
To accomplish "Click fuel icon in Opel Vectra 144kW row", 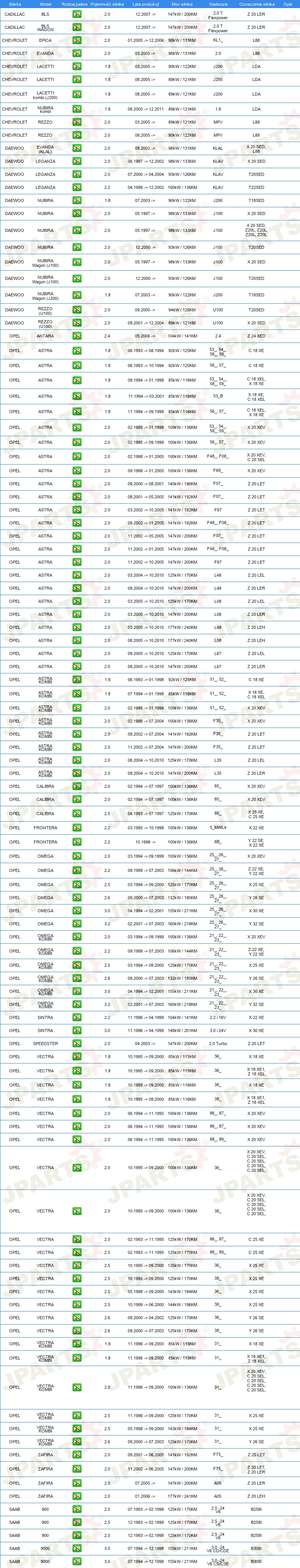I will coord(77,1305).
